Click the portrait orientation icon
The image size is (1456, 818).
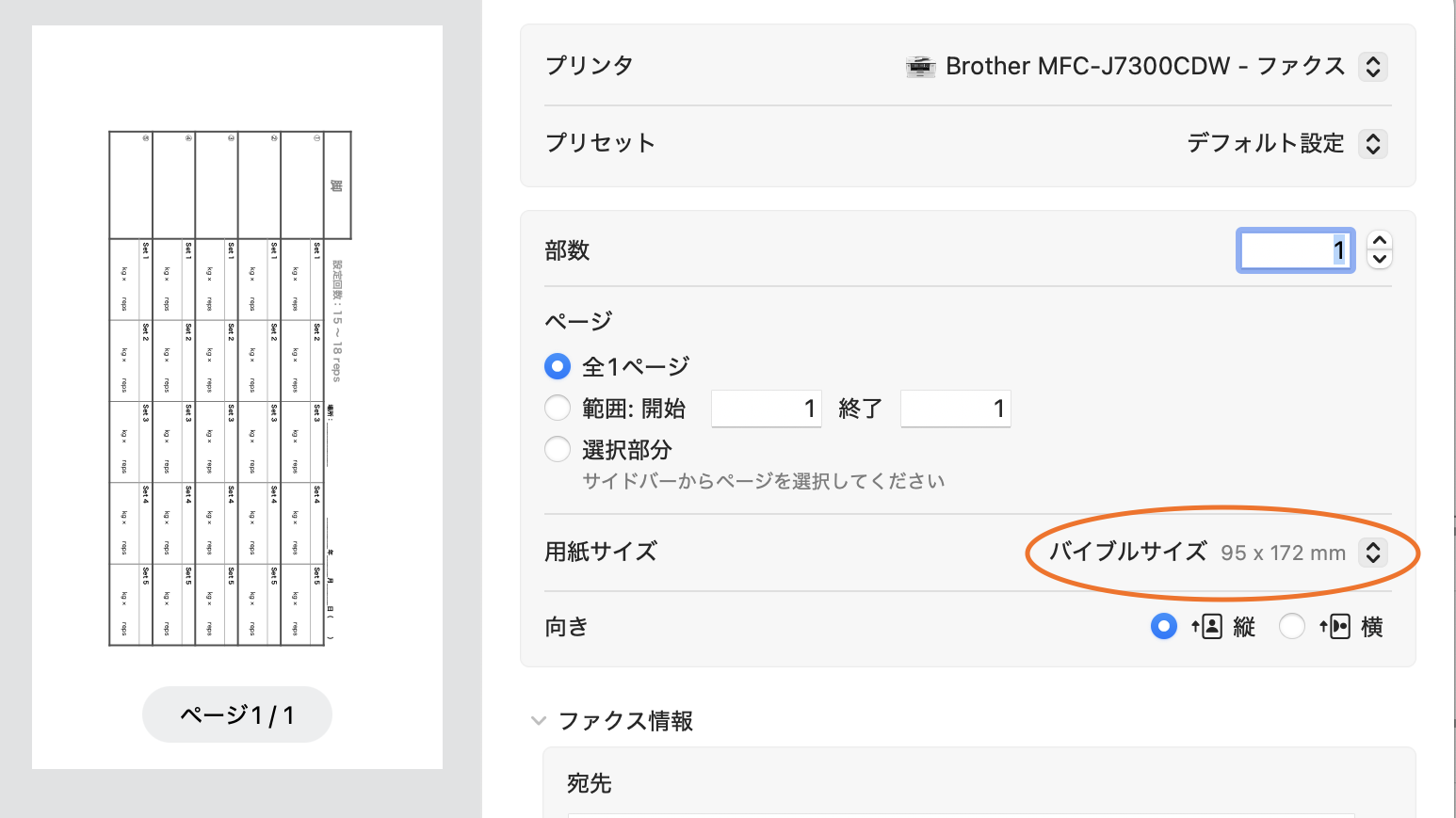(x=1206, y=627)
